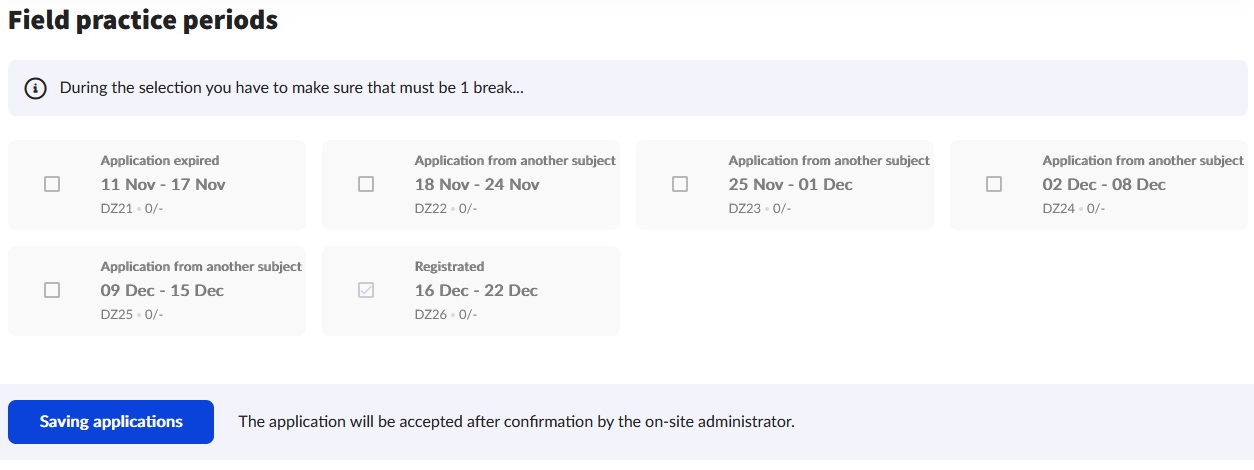This screenshot has width=1254, height=470.
Task: Click the DZ23 period code
Action: [744, 208]
